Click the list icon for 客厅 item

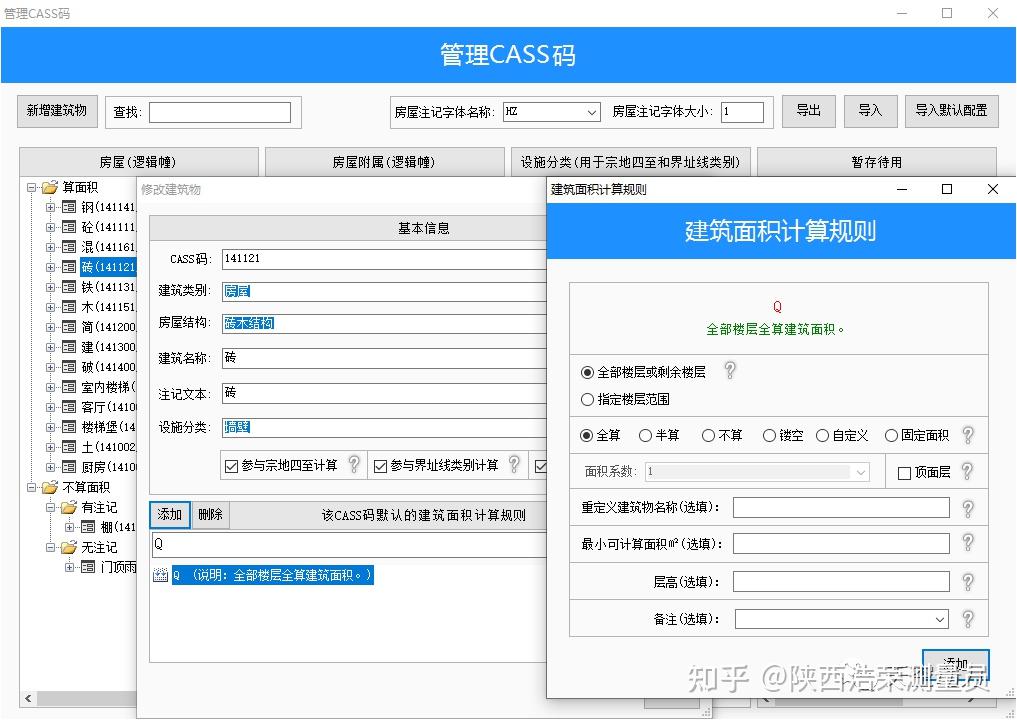(69, 407)
